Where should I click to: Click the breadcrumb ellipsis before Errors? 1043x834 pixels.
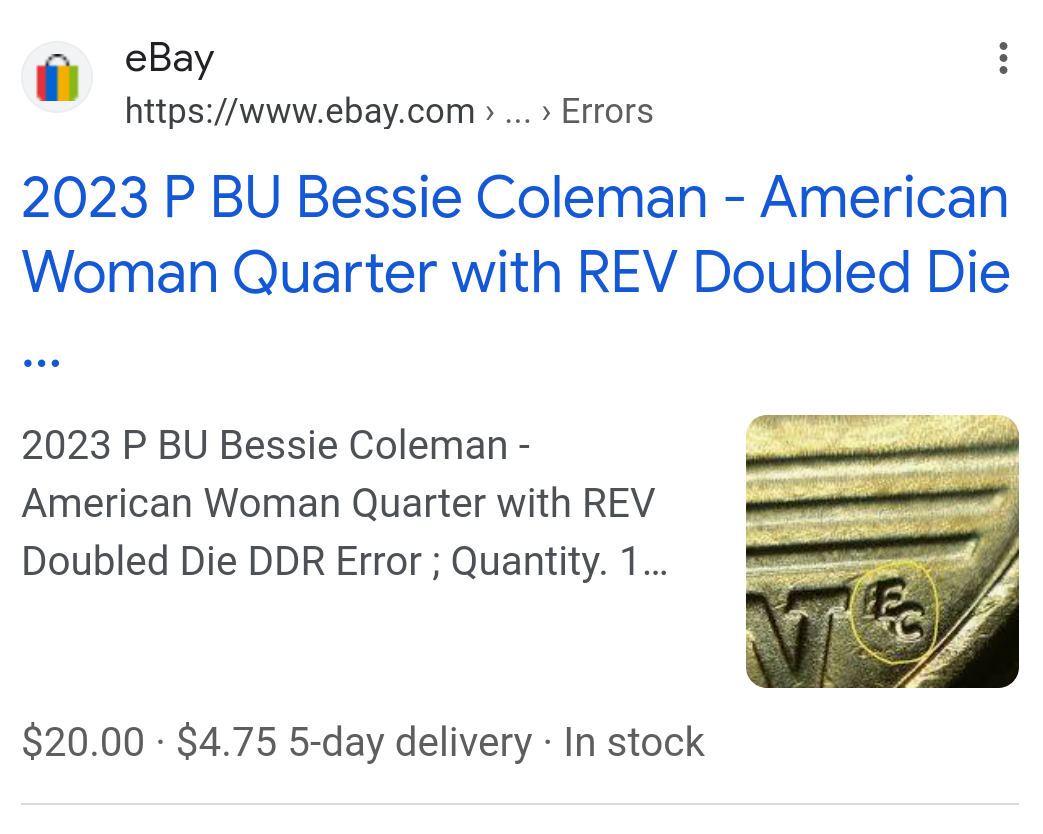pyautogui.click(x=517, y=111)
